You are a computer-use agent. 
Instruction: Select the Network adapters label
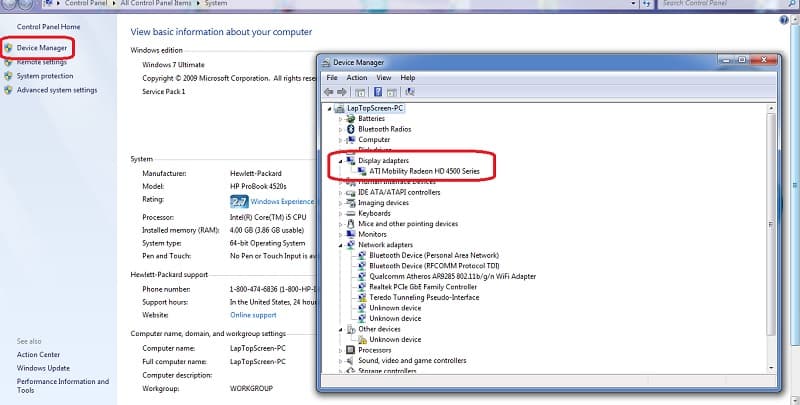point(385,245)
